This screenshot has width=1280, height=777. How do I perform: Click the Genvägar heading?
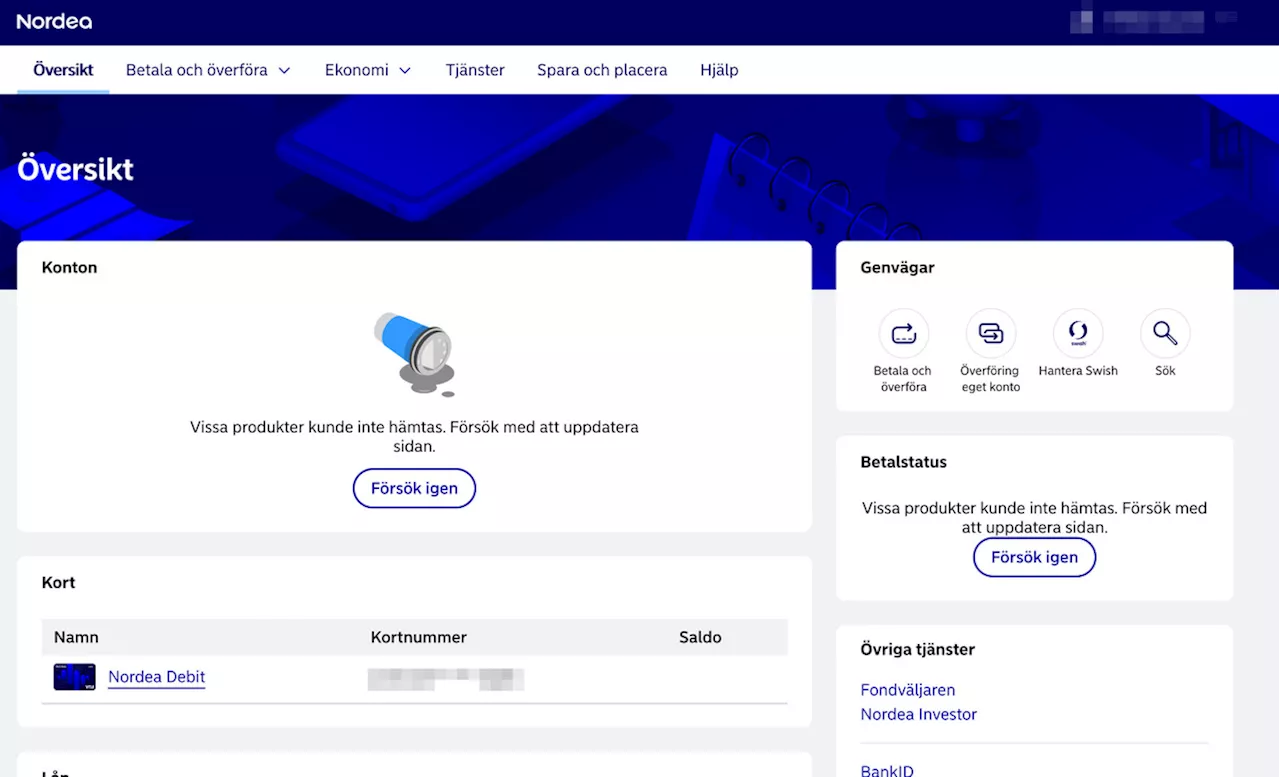pyautogui.click(x=897, y=268)
